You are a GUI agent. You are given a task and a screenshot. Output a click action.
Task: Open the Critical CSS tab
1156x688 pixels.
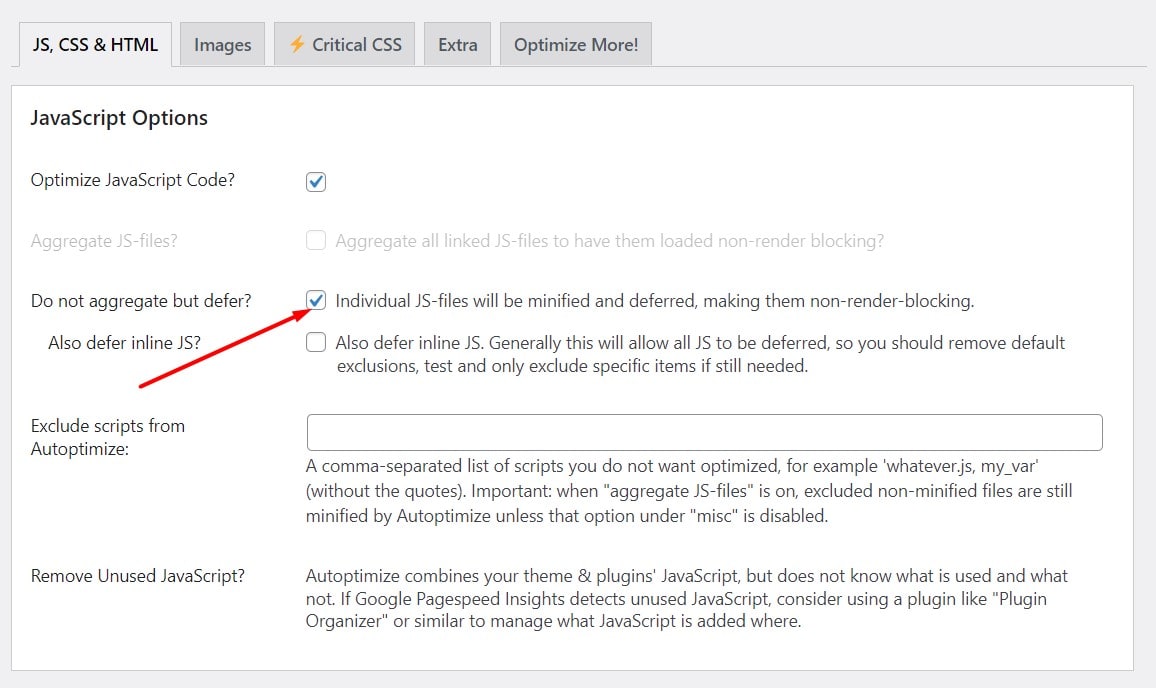point(344,43)
